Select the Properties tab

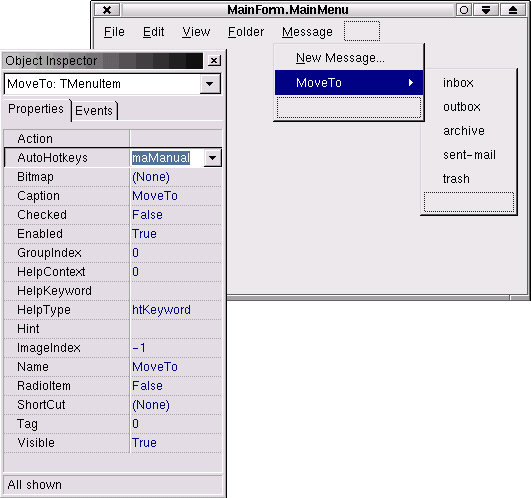pyautogui.click(x=36, y=109)
